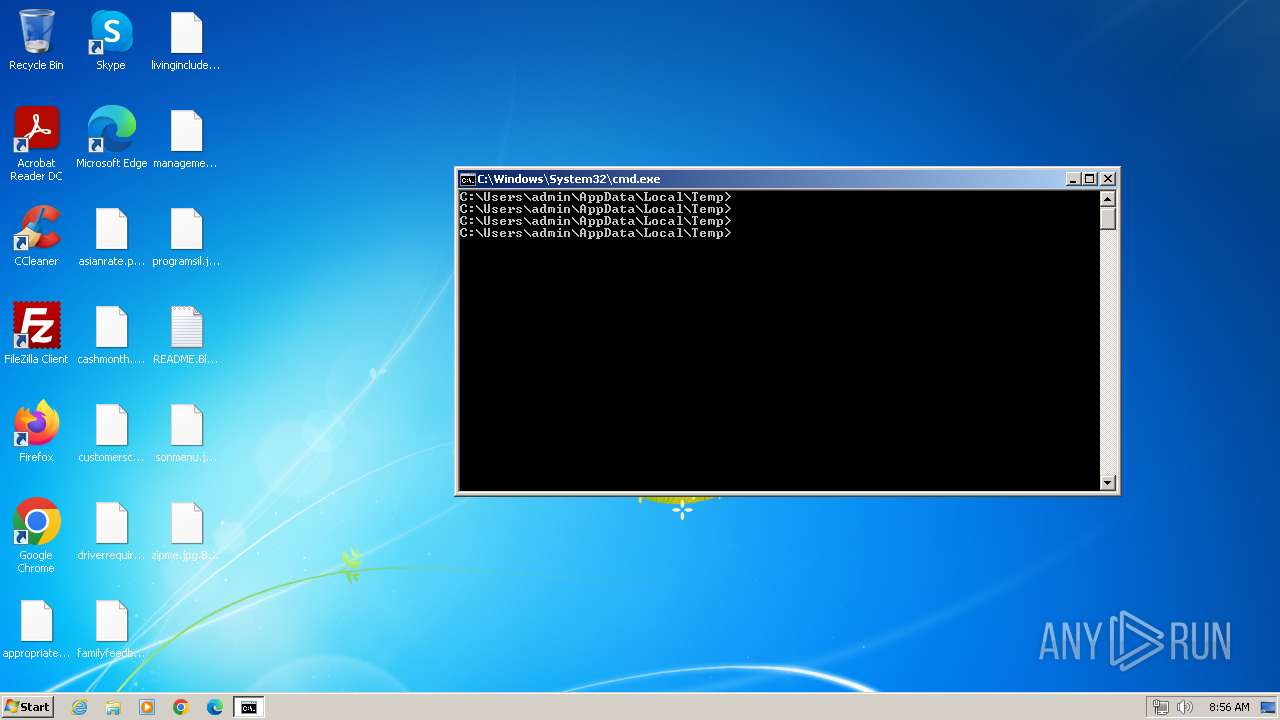Launch Firefox from the desktop
Screen dimensions: 1280x720
pos(36,432)
